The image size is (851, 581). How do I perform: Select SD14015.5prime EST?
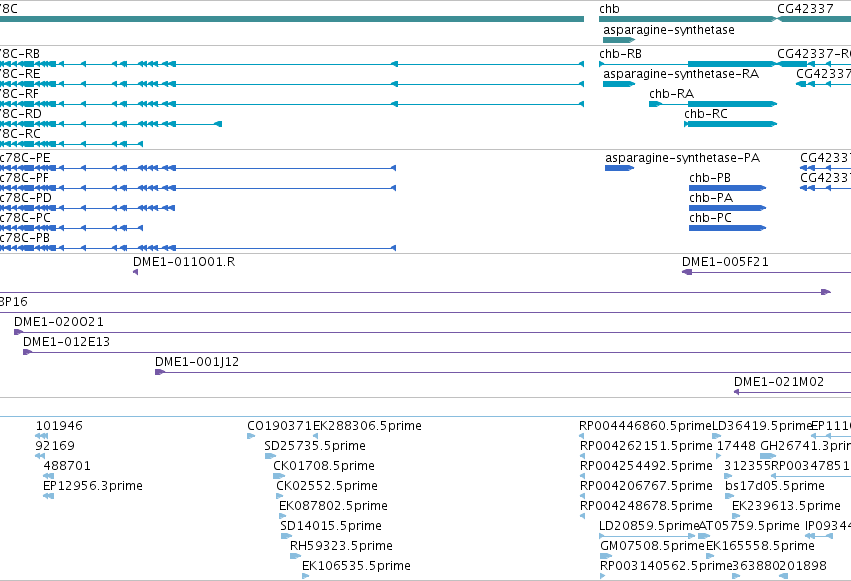[286, 536]
